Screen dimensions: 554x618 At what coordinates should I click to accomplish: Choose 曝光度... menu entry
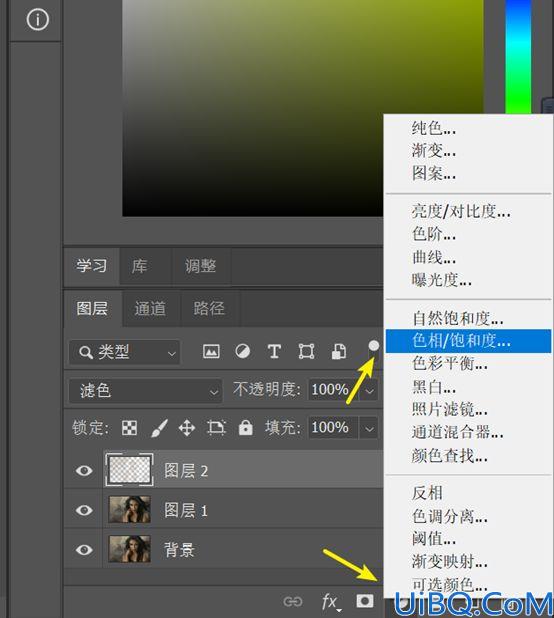tap(468, 280)
